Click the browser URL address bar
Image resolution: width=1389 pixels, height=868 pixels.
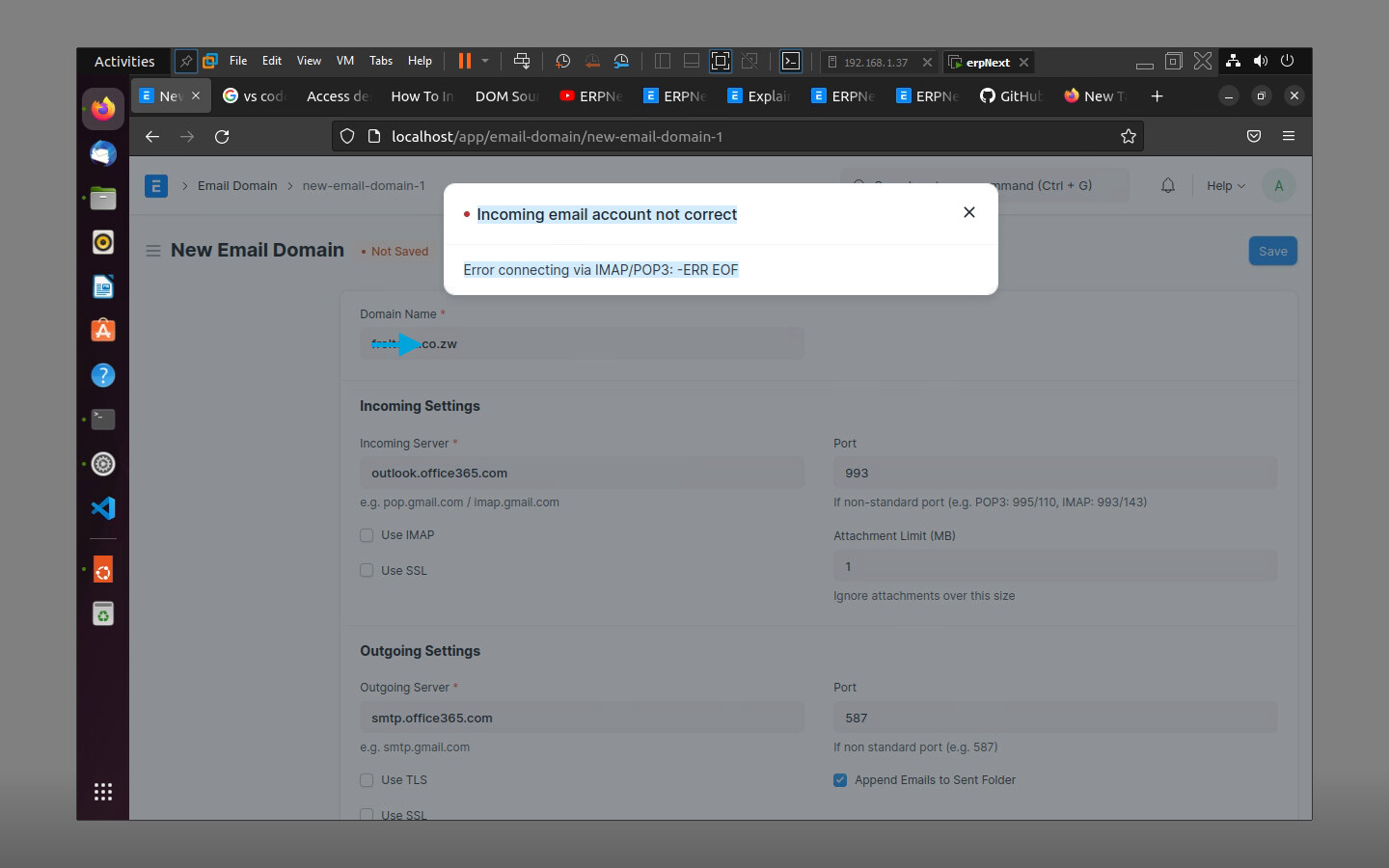(738, 137)
